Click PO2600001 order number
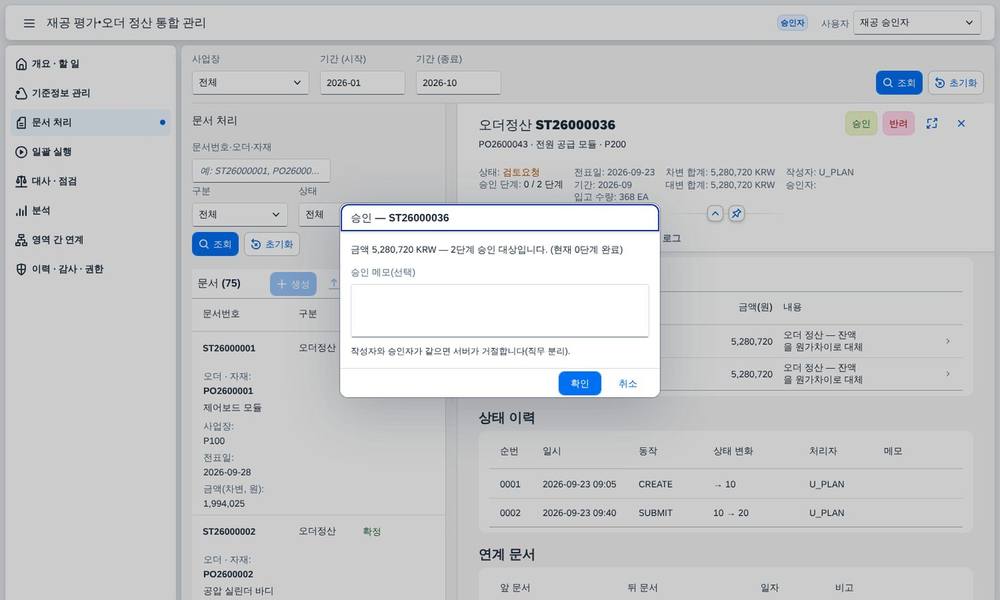This screenshot has width=1000, height=600. coord(228,391)
